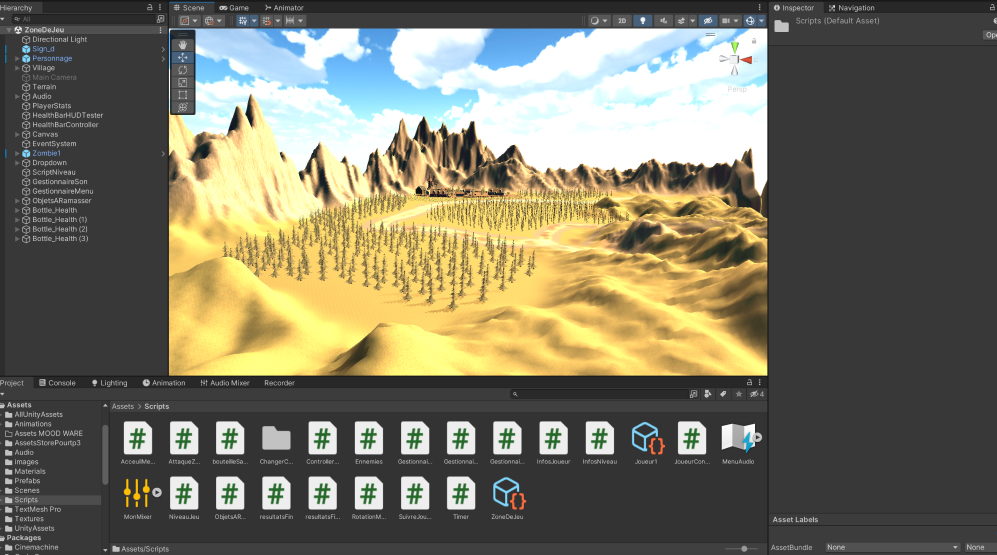
Task: Click the Project panel search field
Action: click(600, 394)
